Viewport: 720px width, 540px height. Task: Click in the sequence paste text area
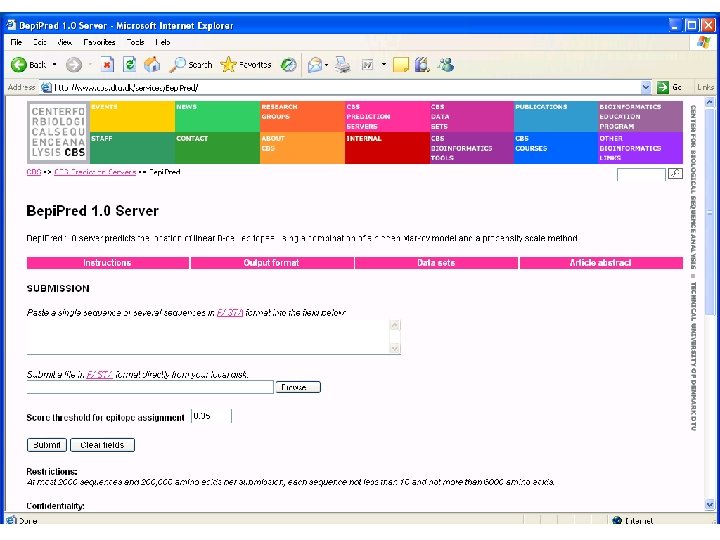click(x=208, y=337)
